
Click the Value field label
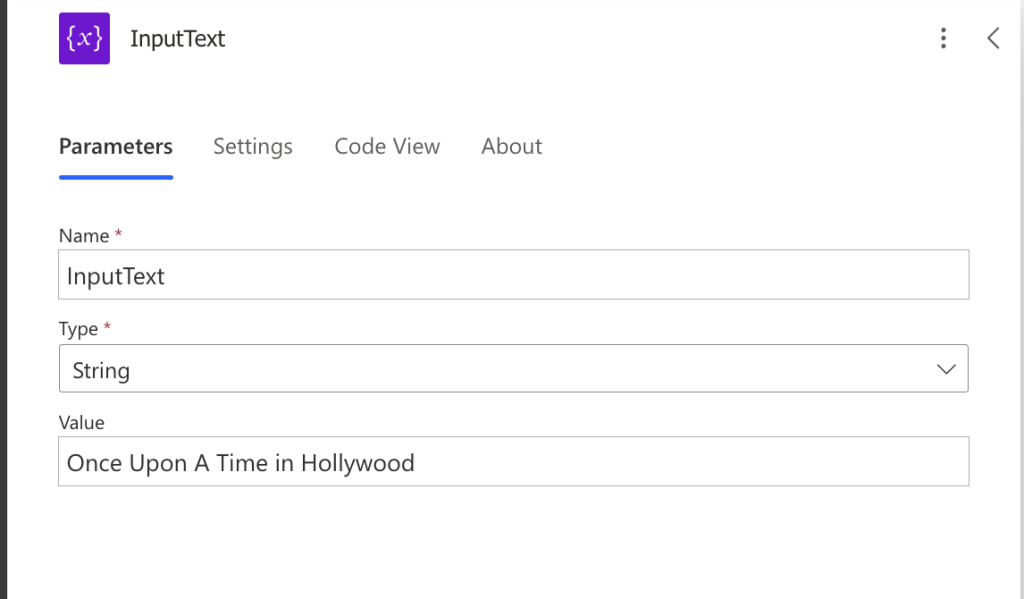tap(82, 423)
